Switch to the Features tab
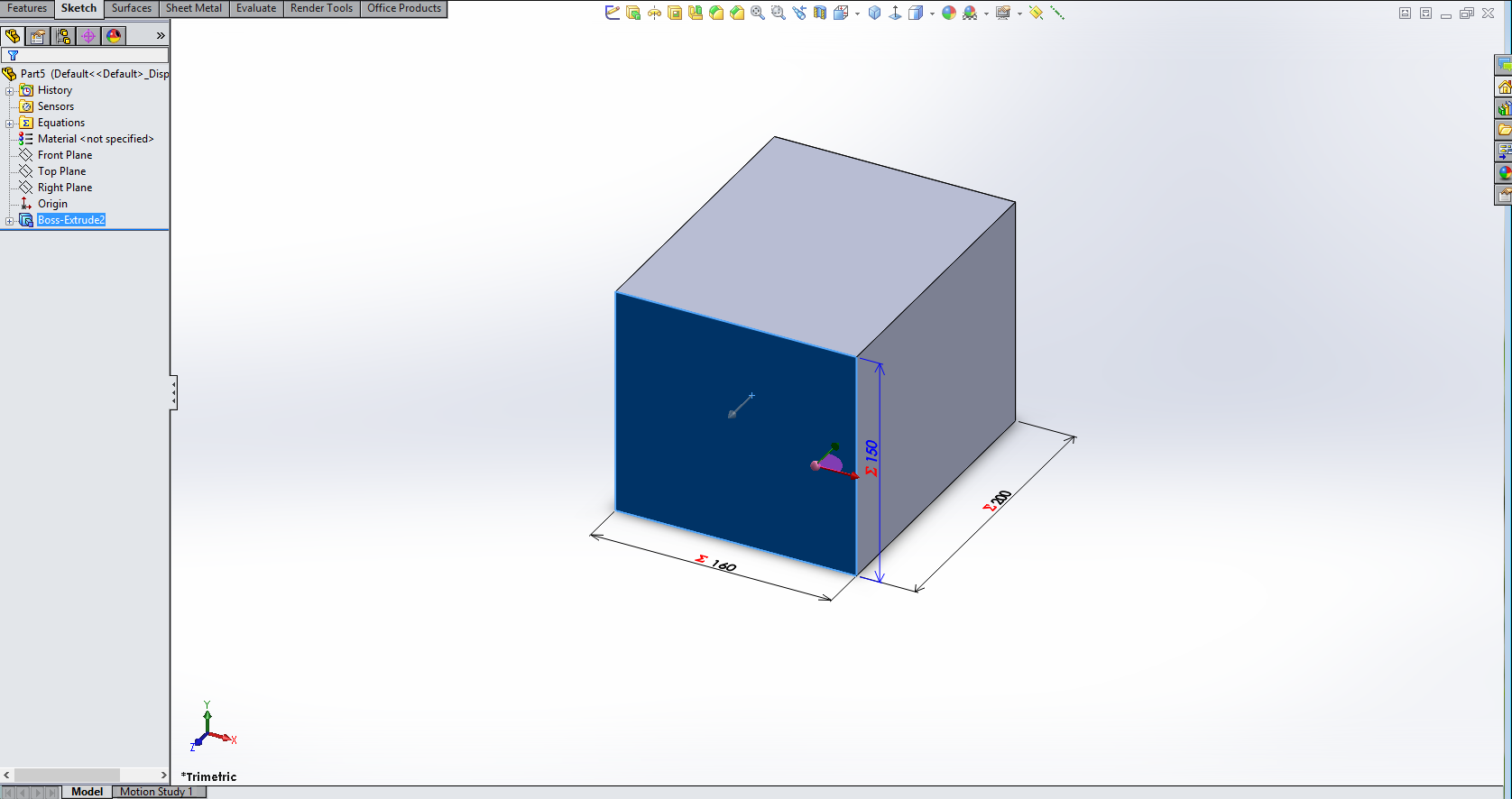The image size is (1512, 799). 27,8
